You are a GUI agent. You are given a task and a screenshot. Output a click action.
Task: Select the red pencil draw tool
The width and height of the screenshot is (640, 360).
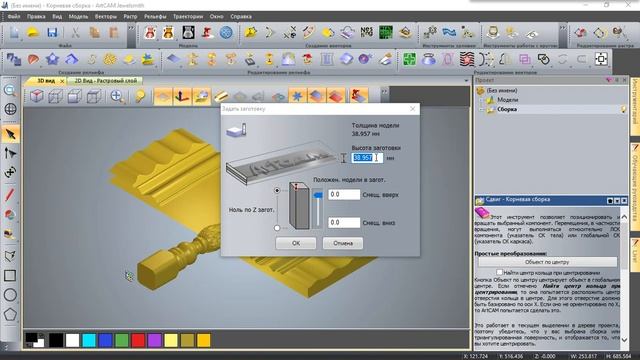pyautogui.click(x=10, y=195)
